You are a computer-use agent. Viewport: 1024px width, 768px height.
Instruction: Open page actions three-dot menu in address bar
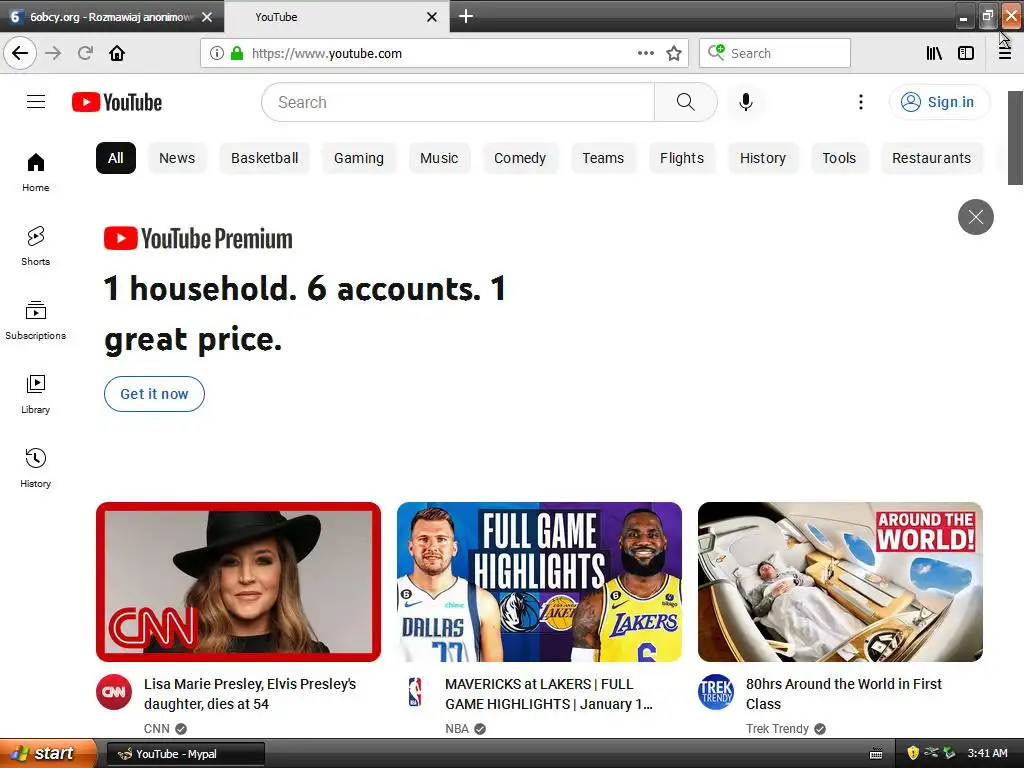(x=646, y=53)
